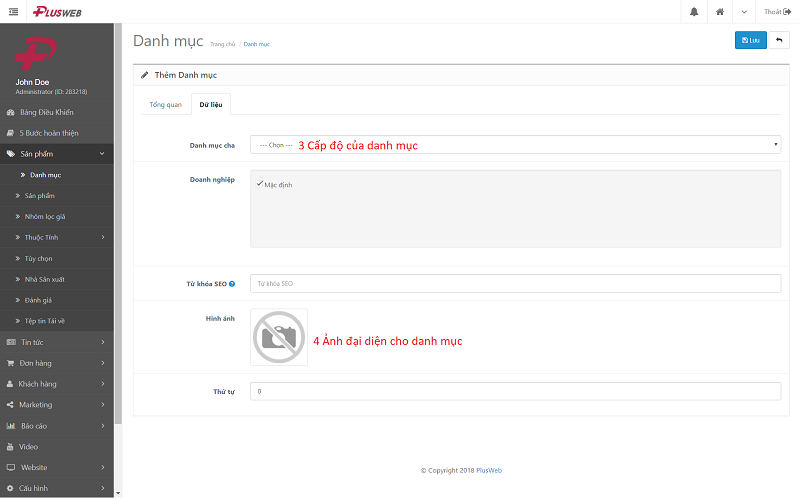Expand the Marketing sidebar menu
The height and width of the screenshot is (498, 800).
click(x=57, y=405)
